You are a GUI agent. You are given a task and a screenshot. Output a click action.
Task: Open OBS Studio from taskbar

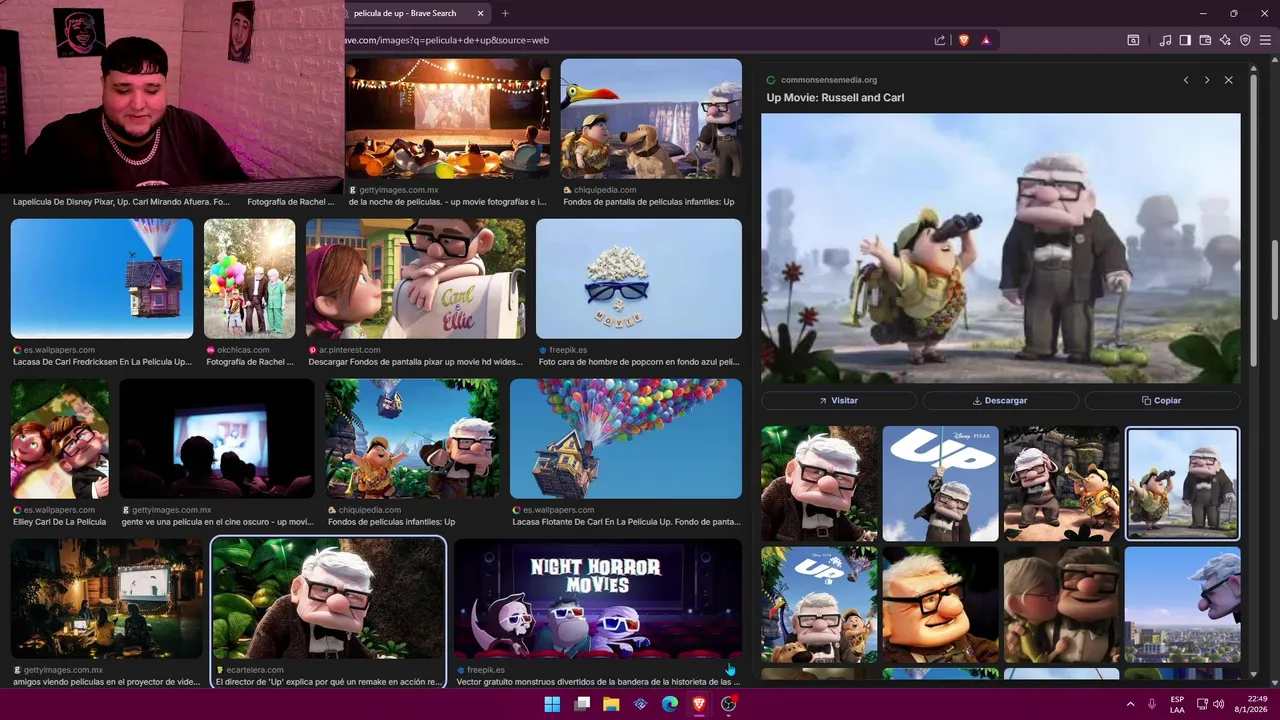(x=729, y=704)
